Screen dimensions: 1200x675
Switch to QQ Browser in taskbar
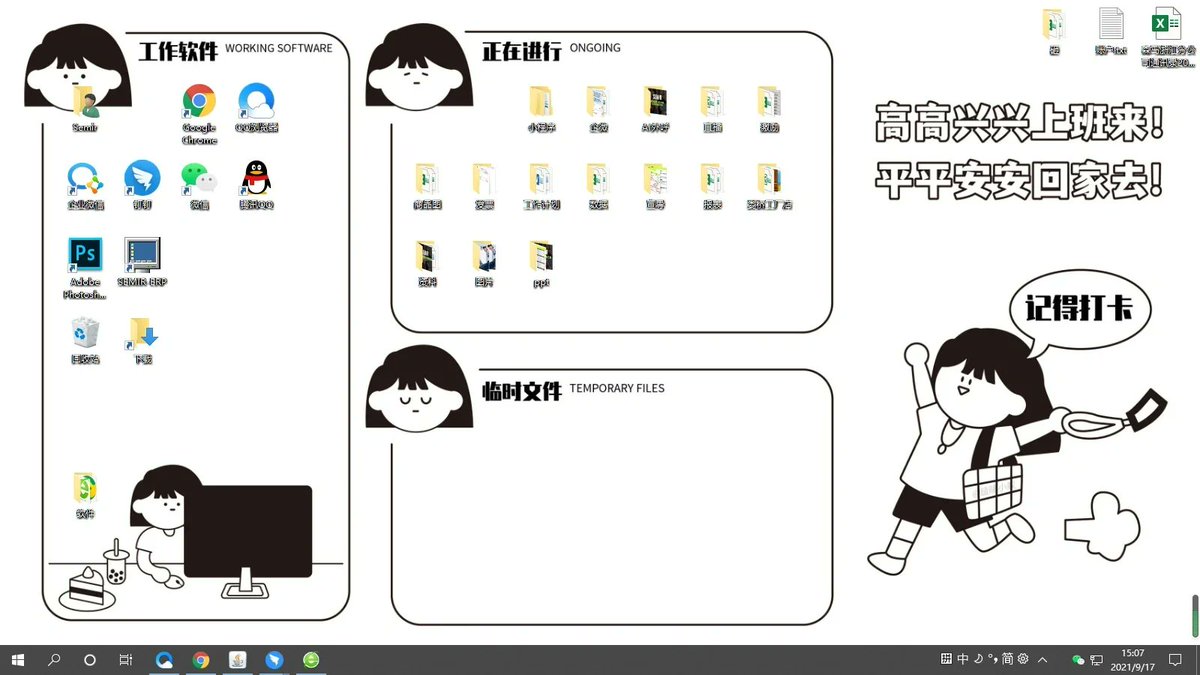pyautogui.click(x=165, y=660)
